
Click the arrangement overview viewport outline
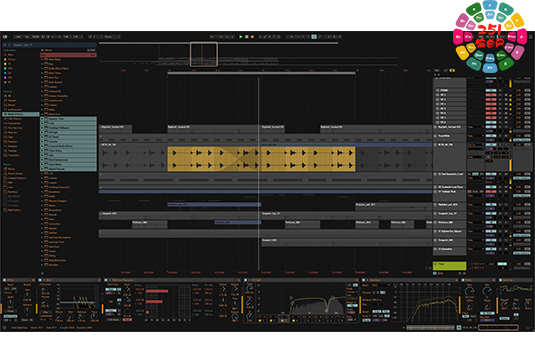point(204,54)
